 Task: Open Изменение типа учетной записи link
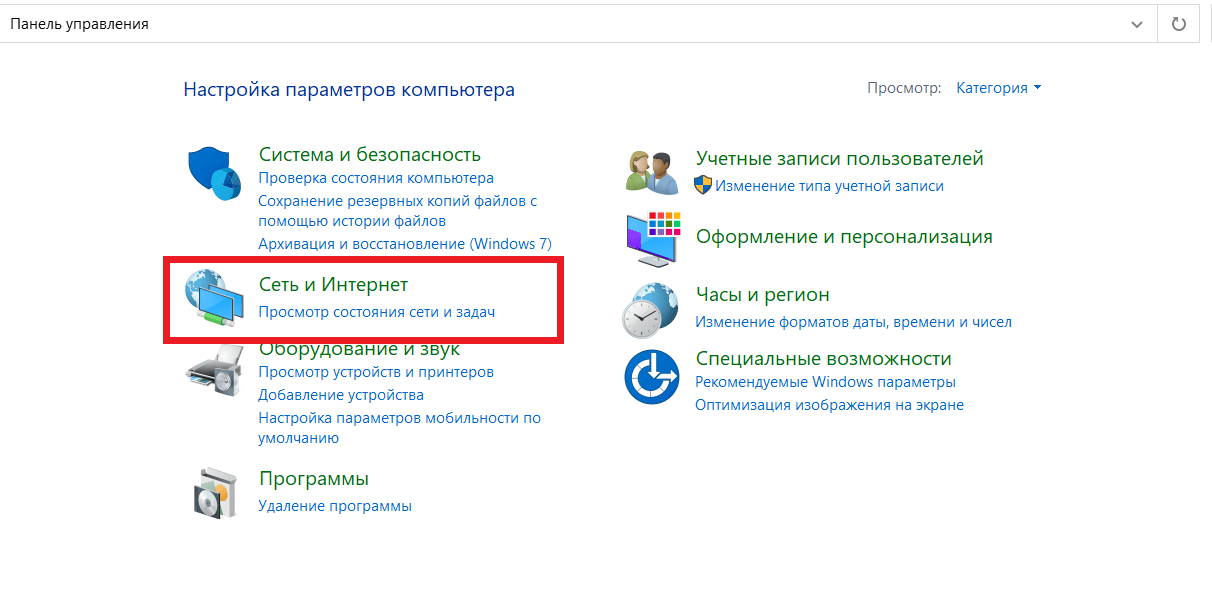tap(829, 186)
